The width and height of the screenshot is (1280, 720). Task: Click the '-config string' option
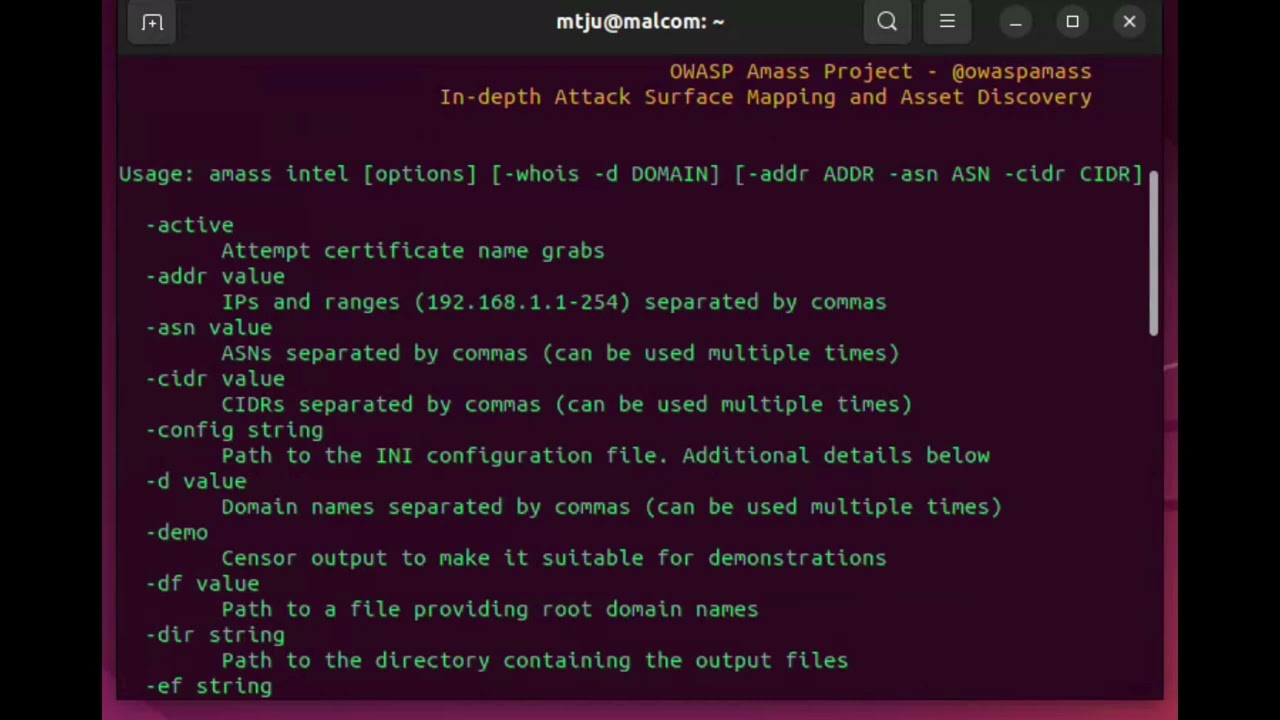click(x=234, y=430)
